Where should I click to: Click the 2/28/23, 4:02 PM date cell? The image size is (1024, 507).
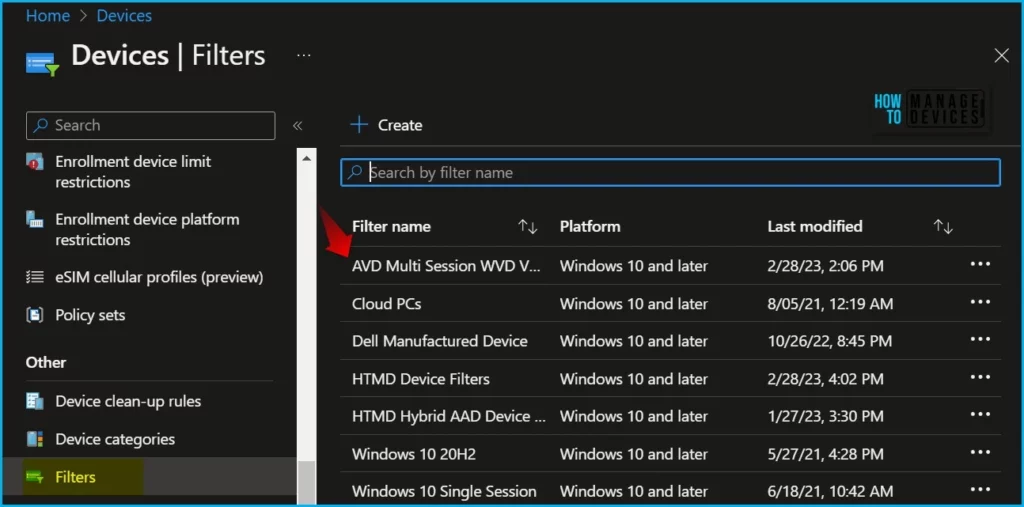pos(825,379)
